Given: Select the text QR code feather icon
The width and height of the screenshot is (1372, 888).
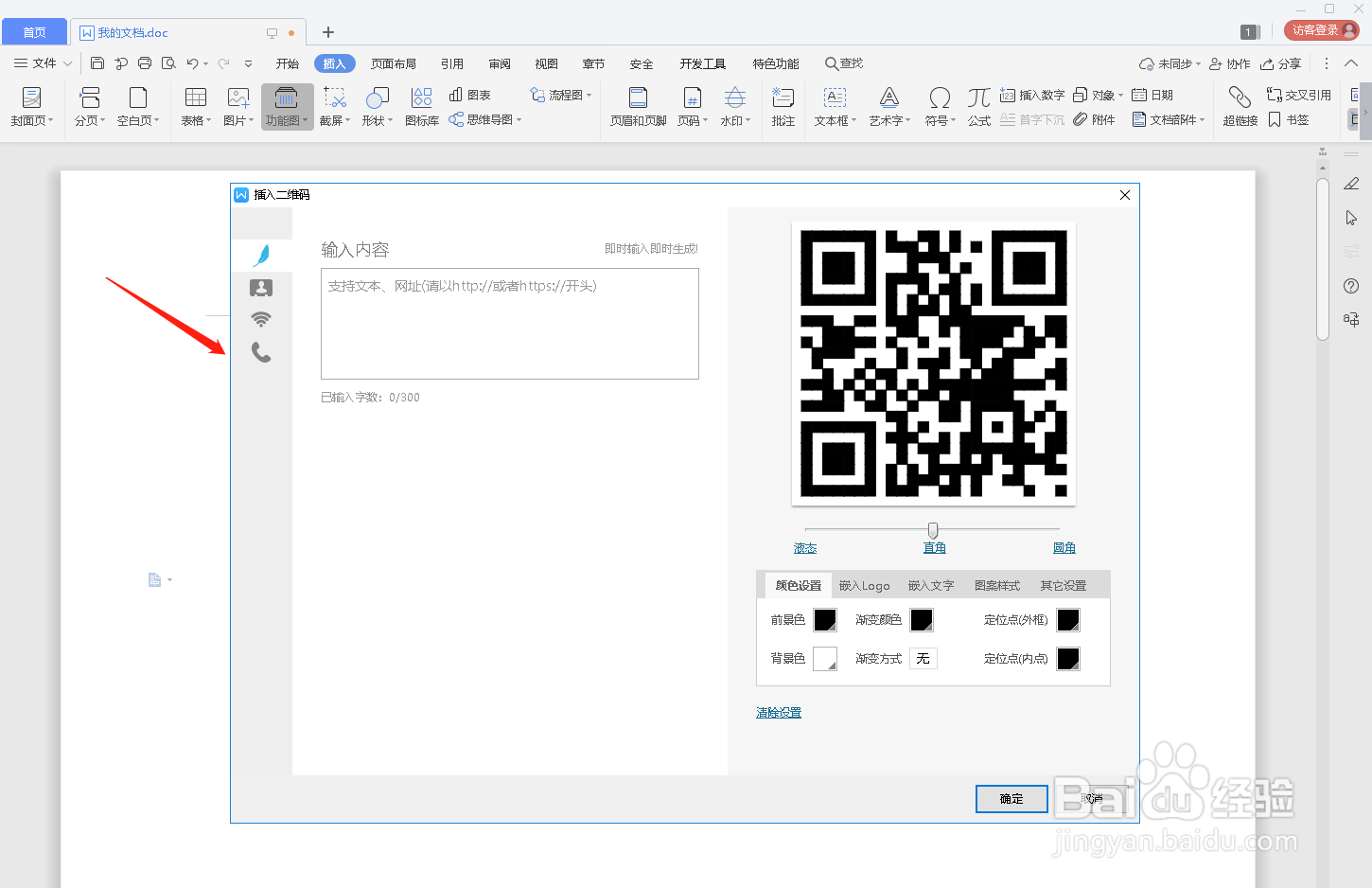Looking at the screenshot, I should pyautogui.click(x=261, y=254).
